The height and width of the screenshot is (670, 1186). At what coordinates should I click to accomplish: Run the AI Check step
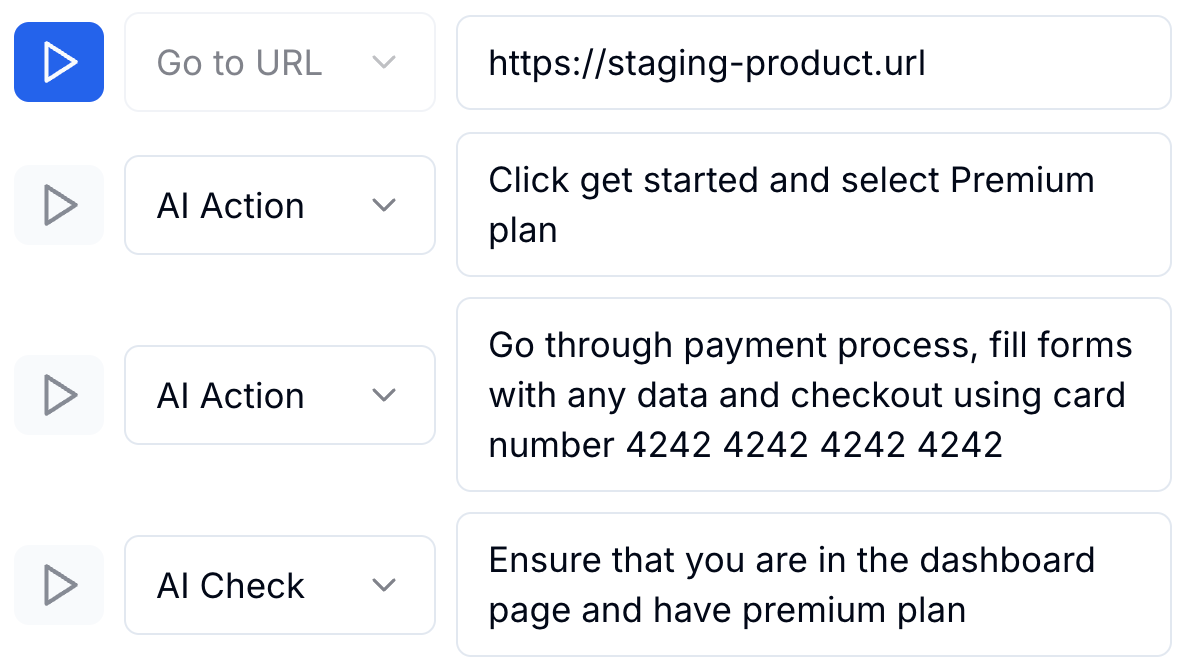pos(59,585)
